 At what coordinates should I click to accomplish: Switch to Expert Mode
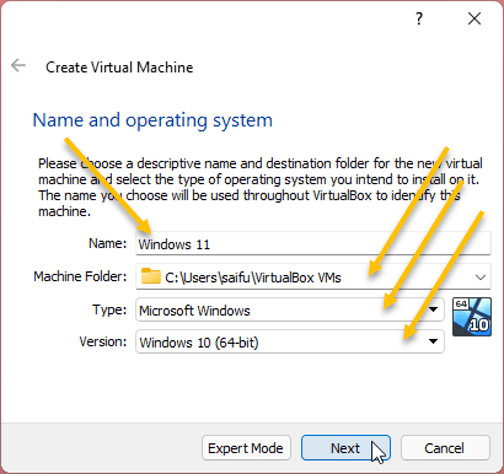coord(246,448)
